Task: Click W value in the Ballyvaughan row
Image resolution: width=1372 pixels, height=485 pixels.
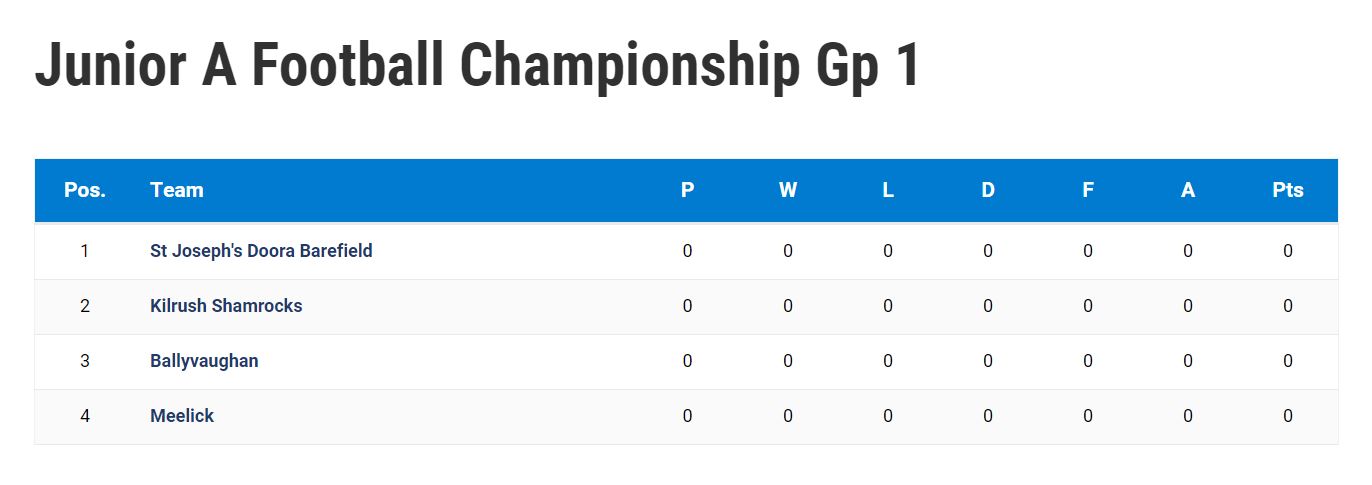Action: click(788, 361)
